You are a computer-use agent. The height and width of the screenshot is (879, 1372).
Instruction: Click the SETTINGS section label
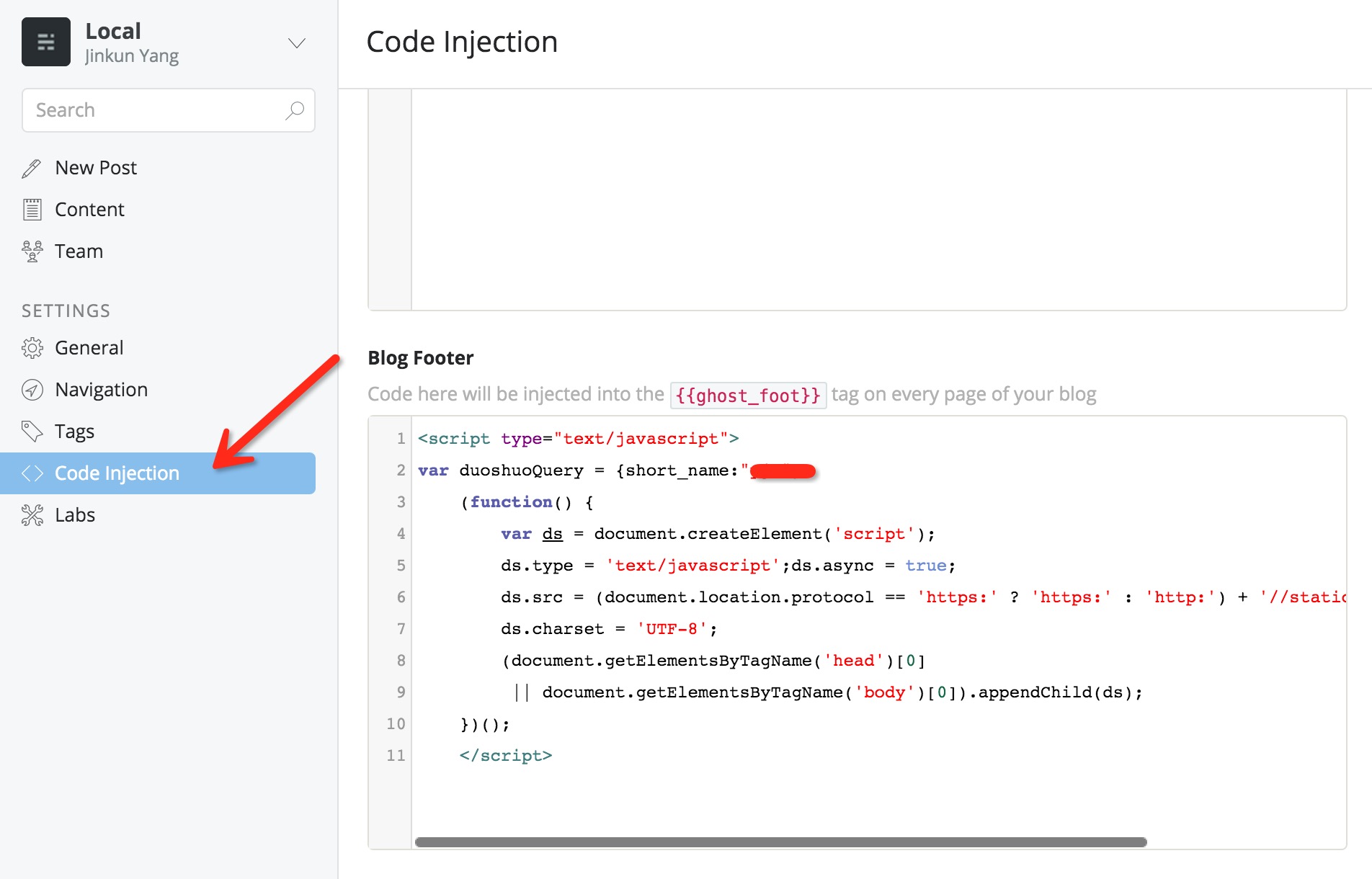coord(66,311)
